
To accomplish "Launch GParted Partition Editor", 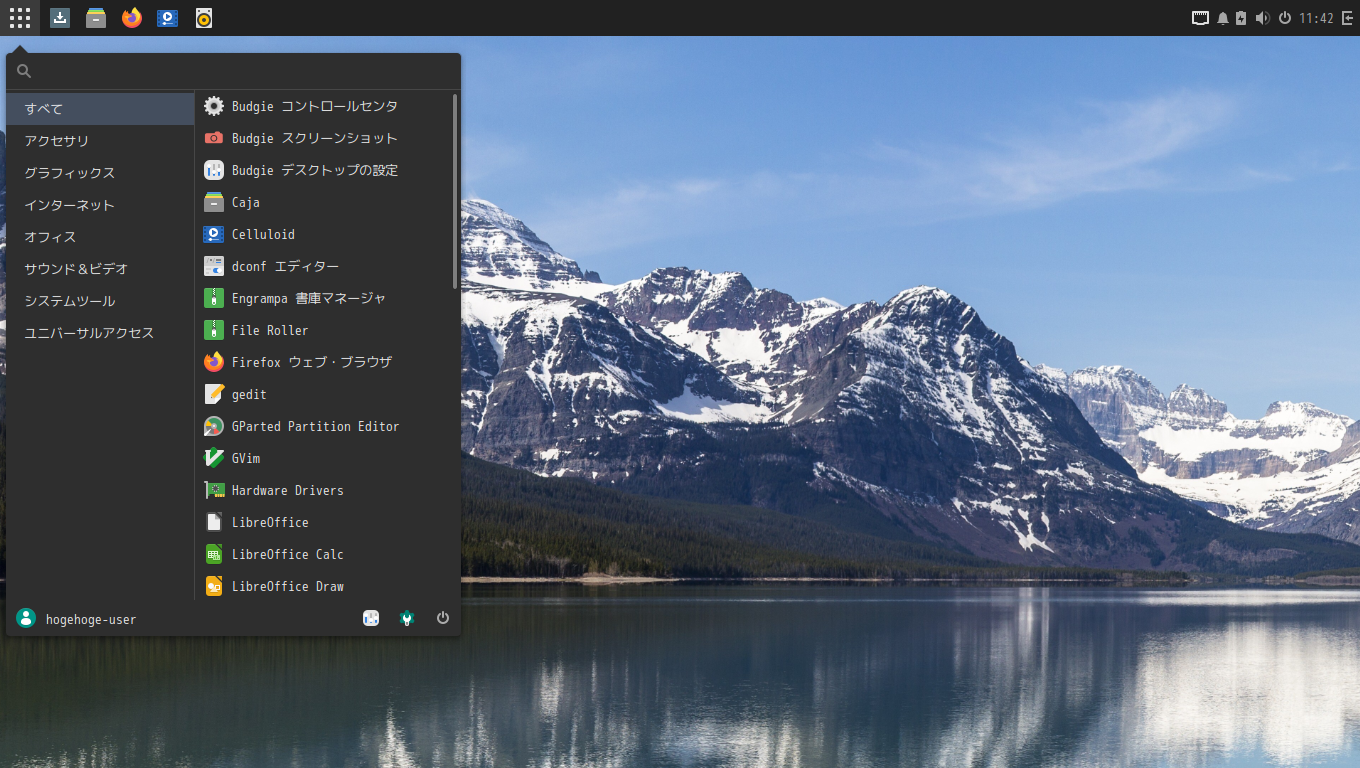I will point(314,426).
